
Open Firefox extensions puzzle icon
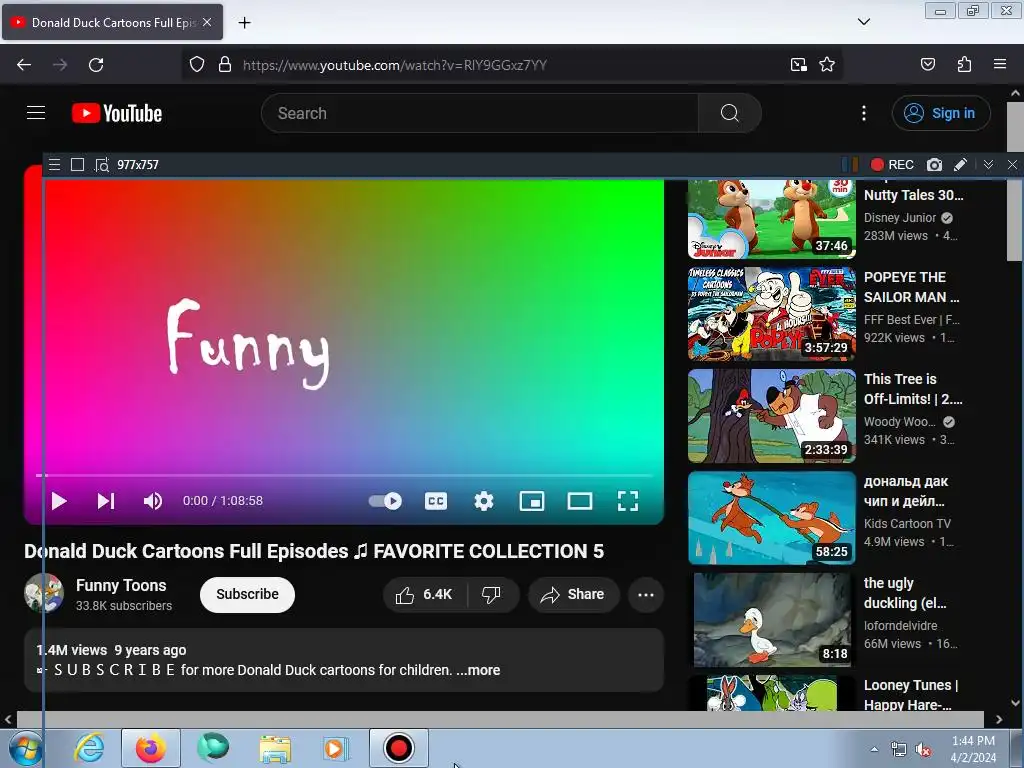[964, 65]
